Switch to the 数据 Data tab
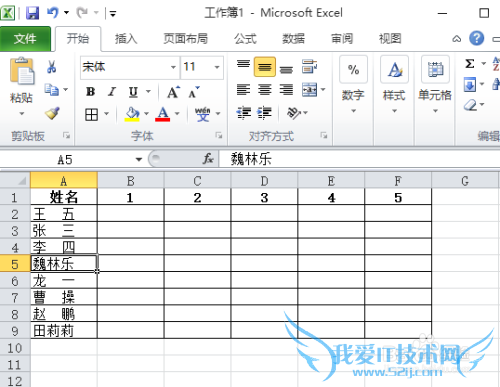Image resolution: width=500 pixels, height=387 pixels. pyautogui.click(x=293, y=39)
